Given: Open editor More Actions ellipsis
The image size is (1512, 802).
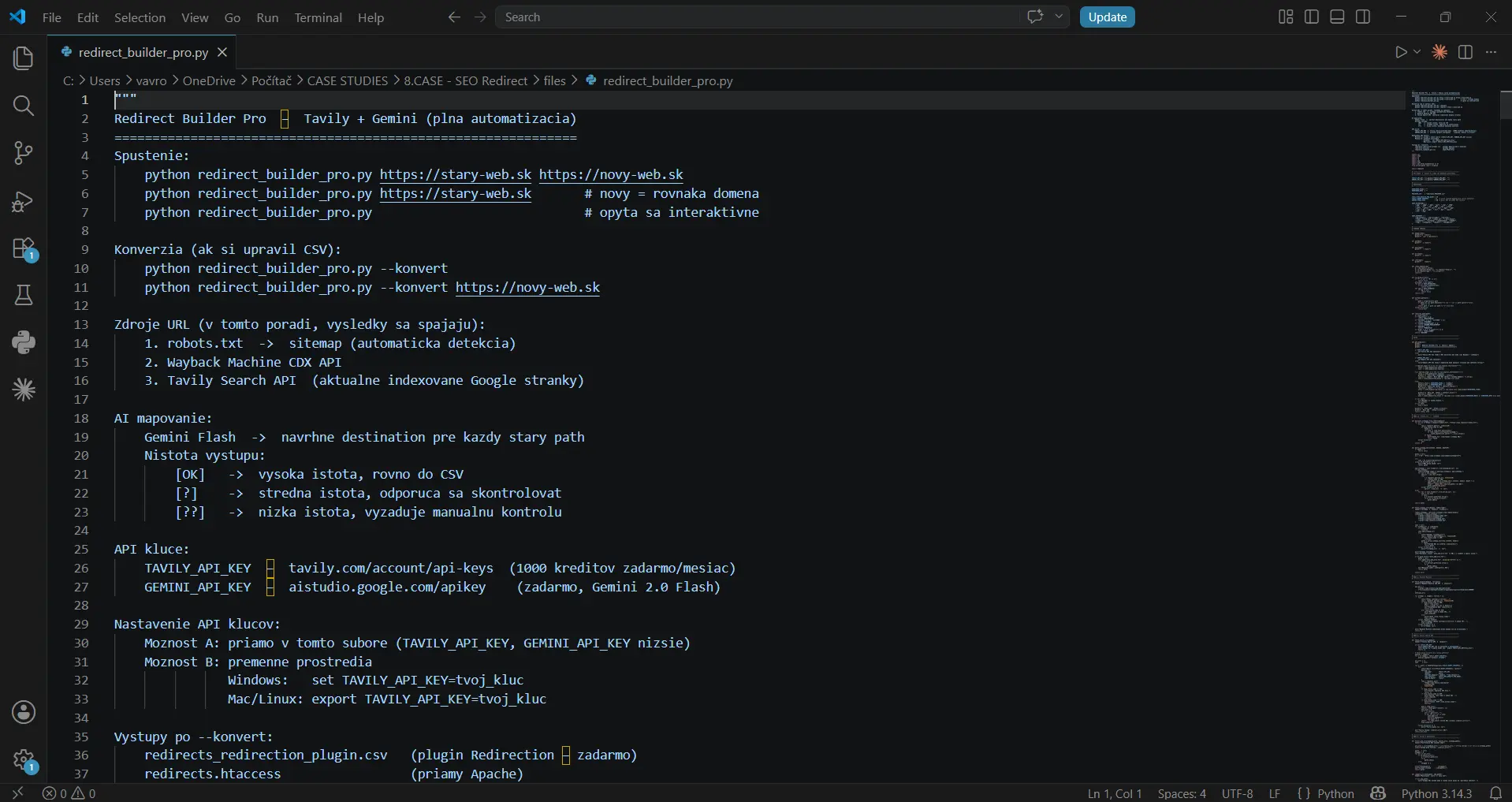Looking at the screenshot, I should 1491,52.
